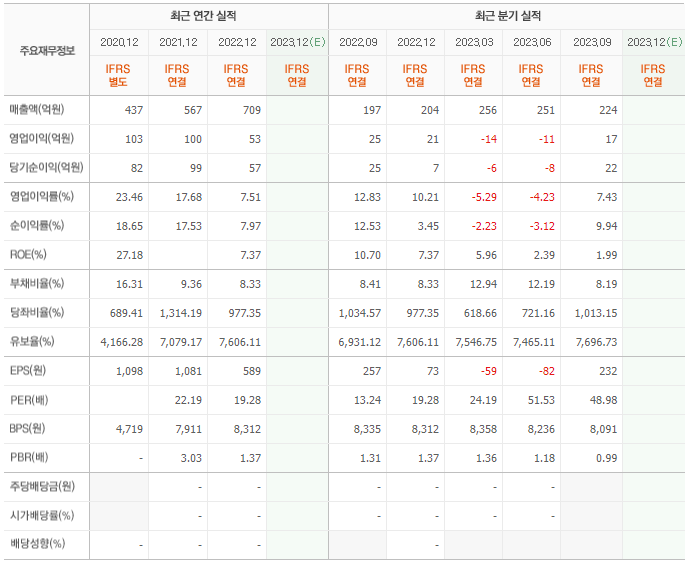Click the 최근 분기 실적 header
695x565 pixels.
pyautogui.click(x=508, y=16)
